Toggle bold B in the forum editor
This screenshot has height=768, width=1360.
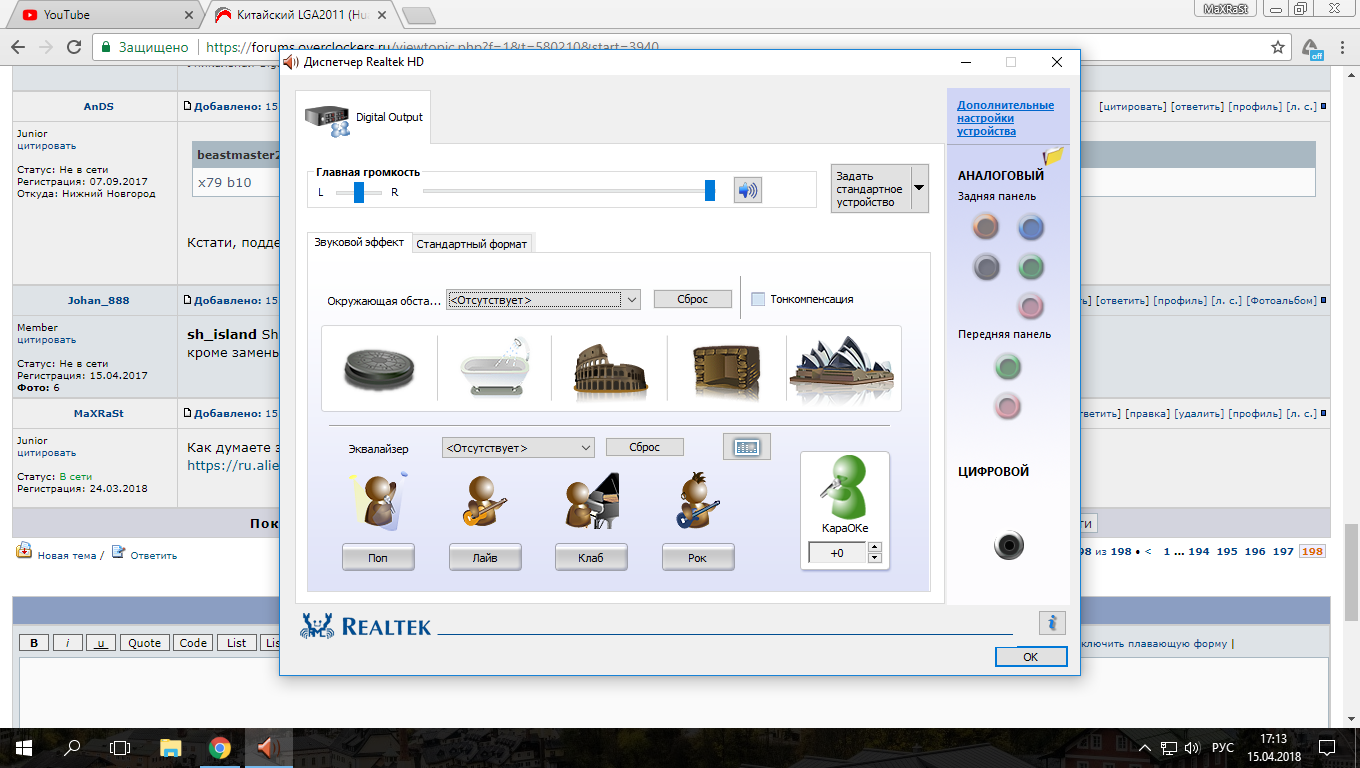[34, 643]
